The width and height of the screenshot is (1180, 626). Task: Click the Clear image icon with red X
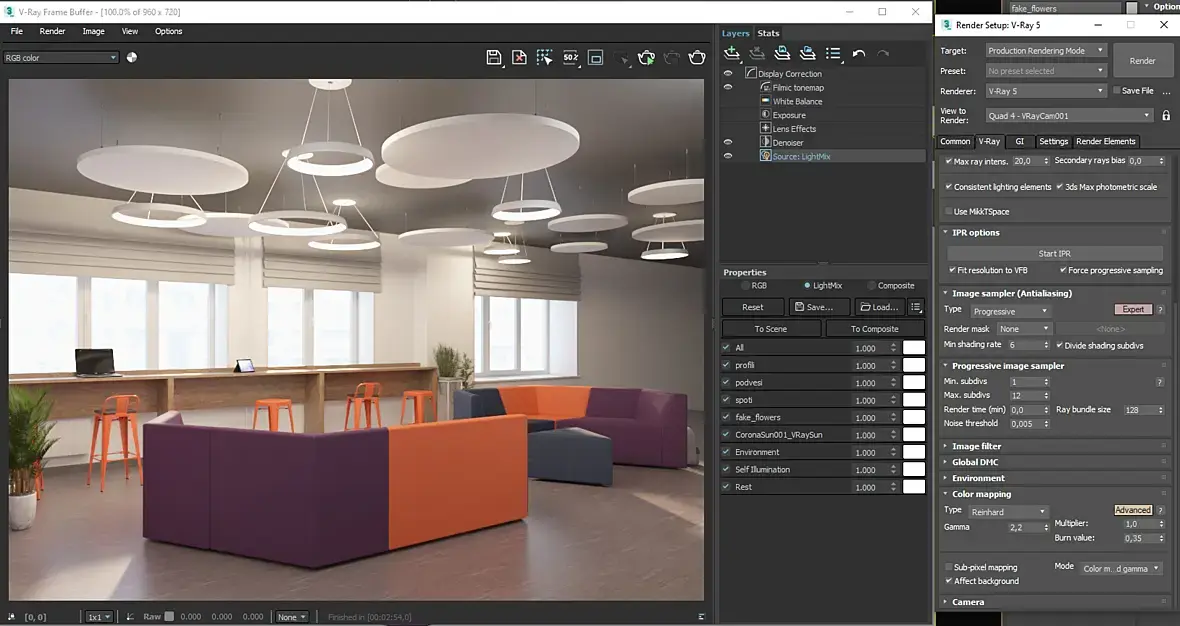tap(519, 57)
